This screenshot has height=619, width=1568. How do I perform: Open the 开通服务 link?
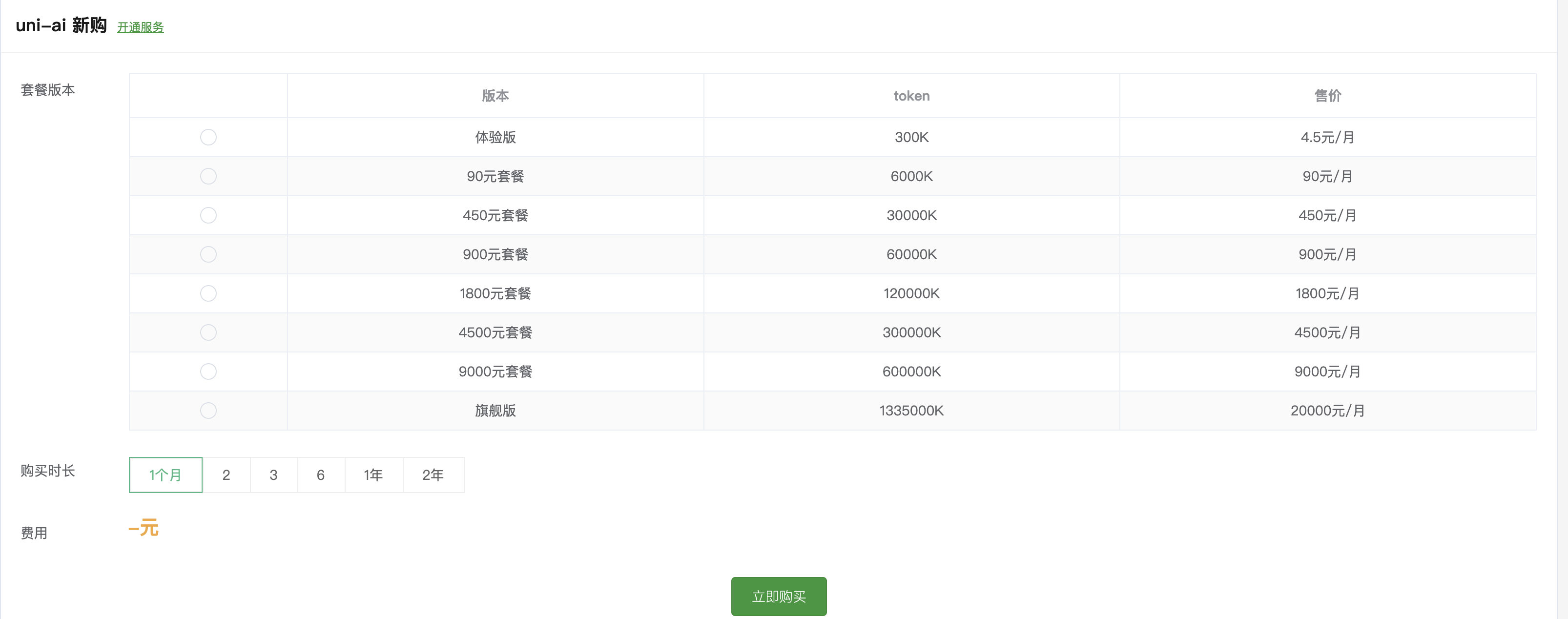[141, 27]
